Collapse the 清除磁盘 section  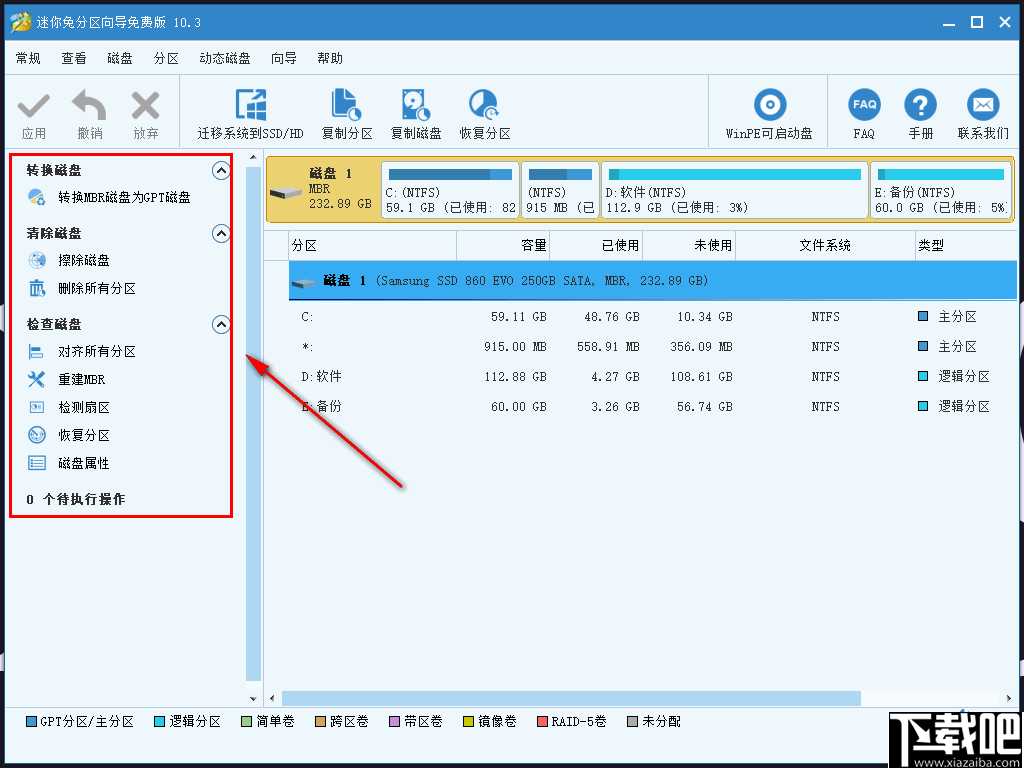[221, 233]
